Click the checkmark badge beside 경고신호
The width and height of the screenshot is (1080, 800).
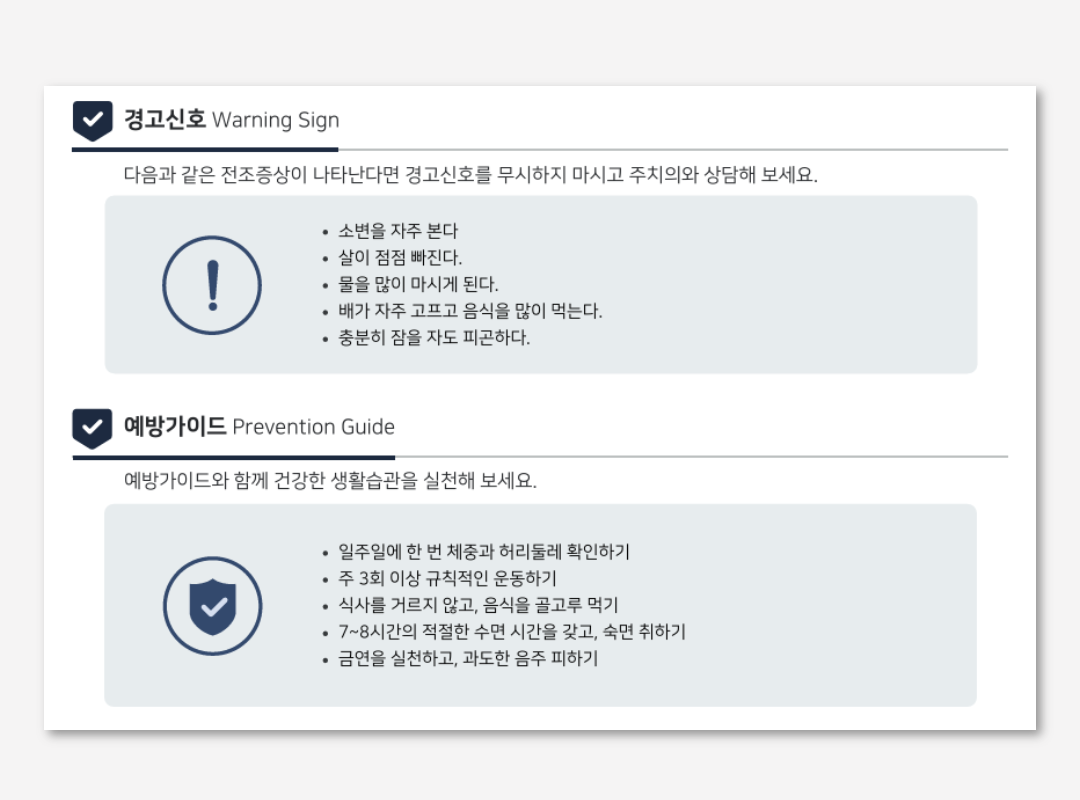coord(92,120)
